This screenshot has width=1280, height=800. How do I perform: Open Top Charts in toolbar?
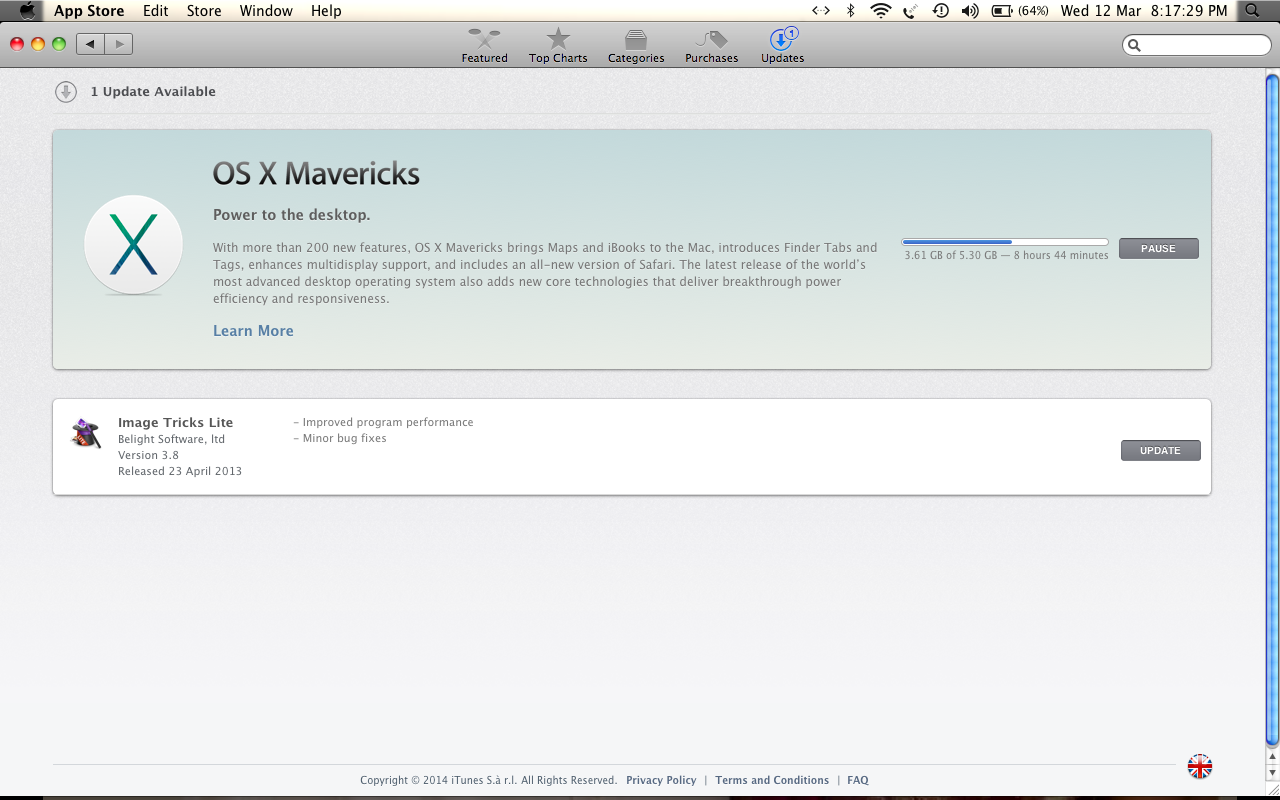tap(558, 46)
